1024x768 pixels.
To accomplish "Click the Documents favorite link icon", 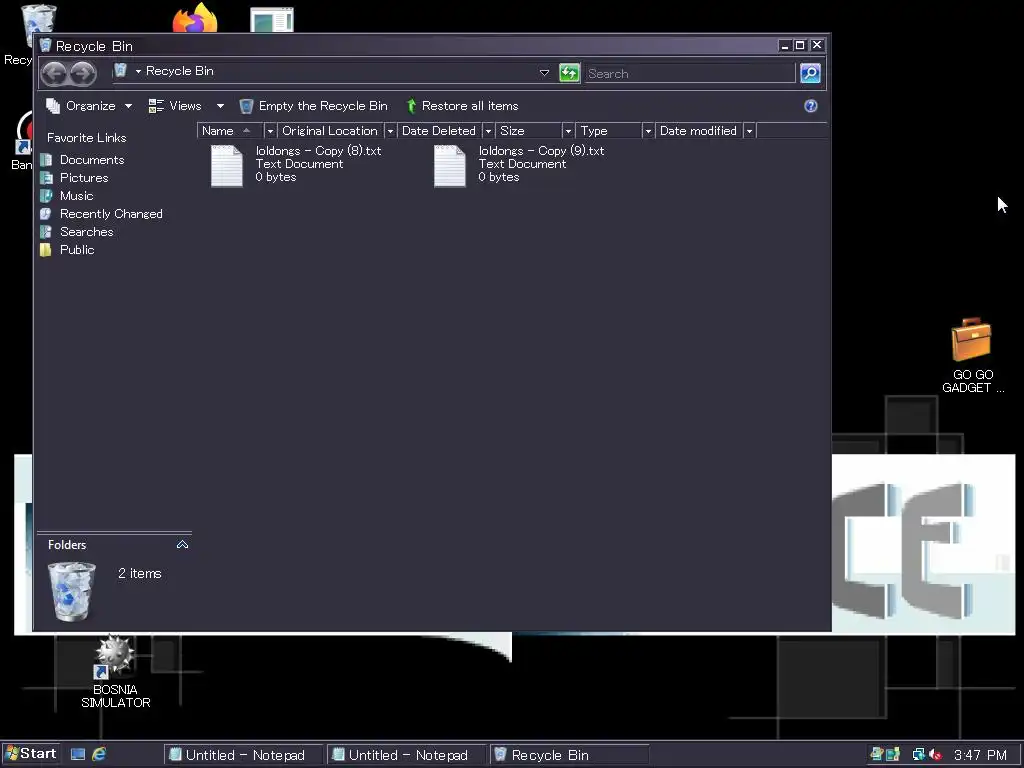I will (46, 160).
